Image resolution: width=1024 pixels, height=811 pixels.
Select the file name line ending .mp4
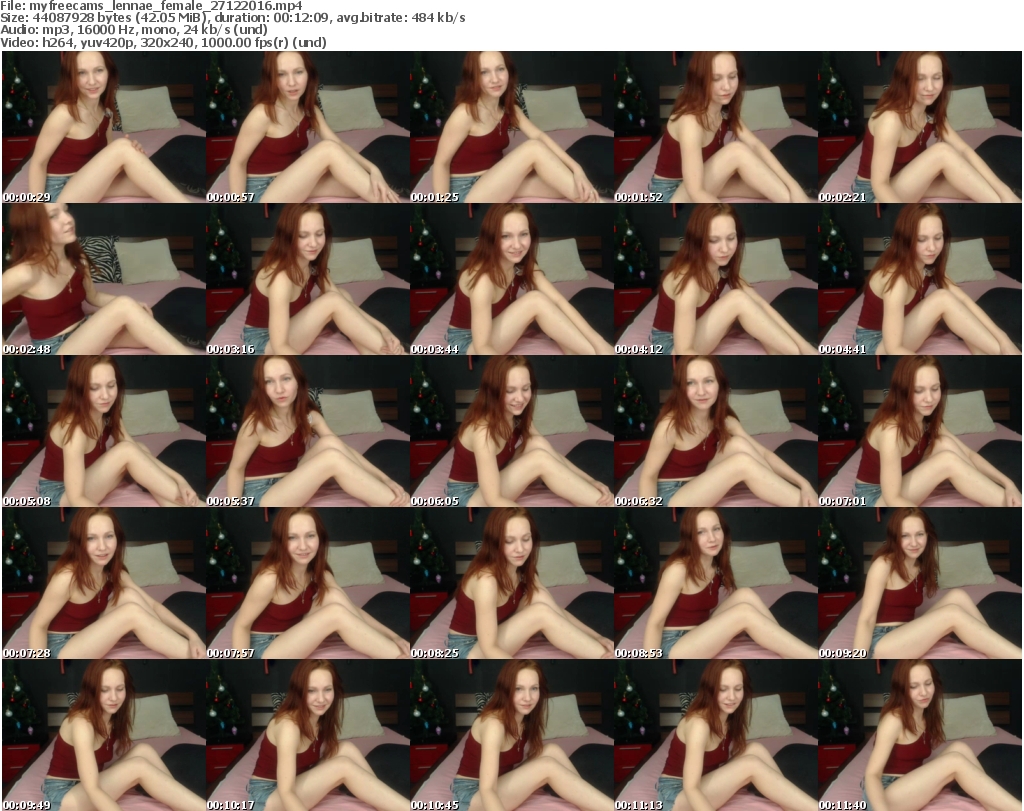(x=152, y=6)
